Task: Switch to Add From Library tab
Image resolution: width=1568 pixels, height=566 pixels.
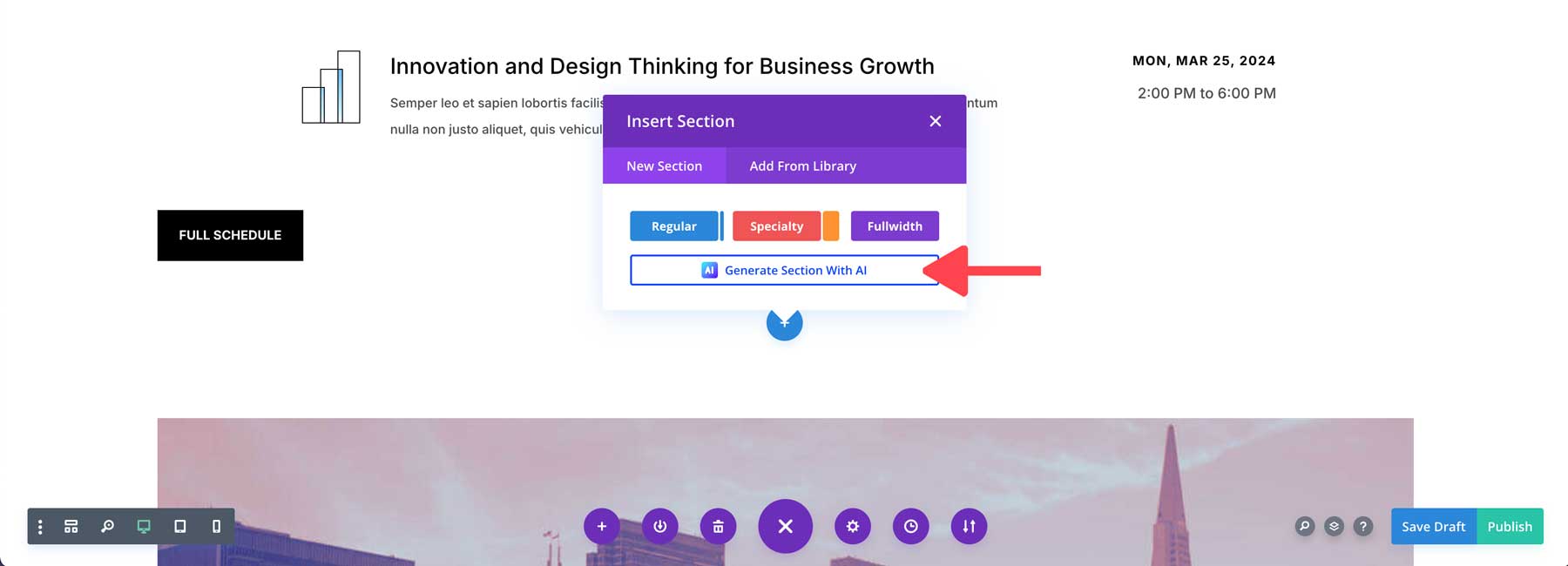Action: [x=802, y=165]
